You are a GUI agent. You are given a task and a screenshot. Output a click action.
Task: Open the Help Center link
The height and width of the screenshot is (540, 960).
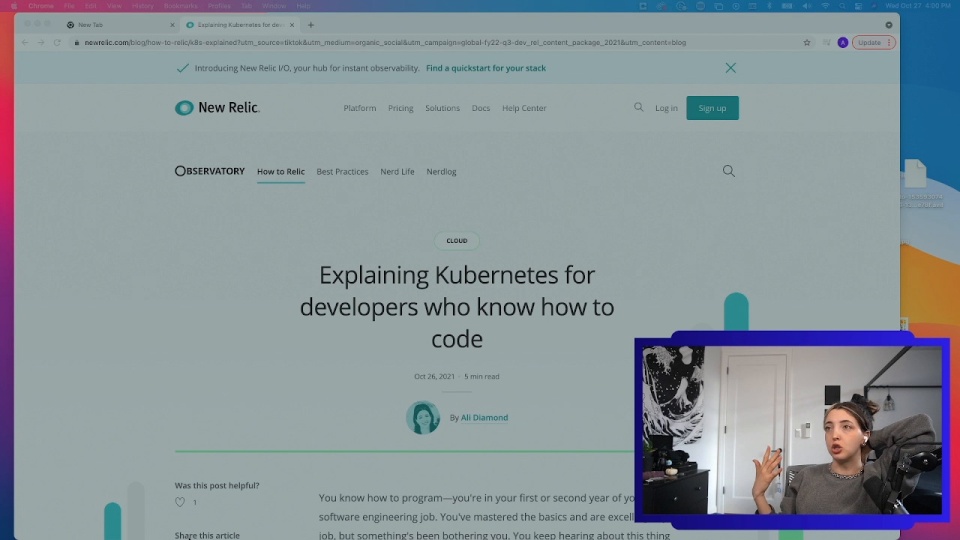tap(524, 108)
